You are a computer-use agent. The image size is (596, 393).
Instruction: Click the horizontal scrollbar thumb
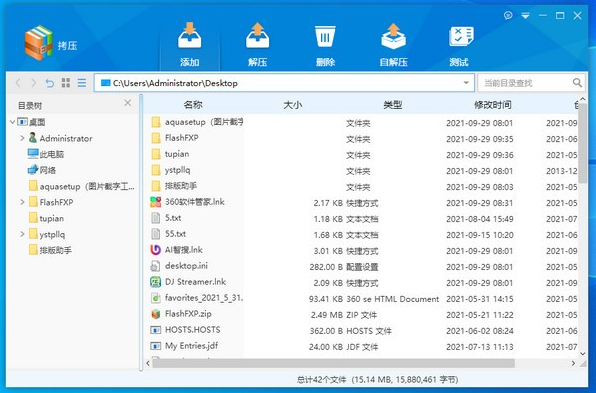pos(333,363)
